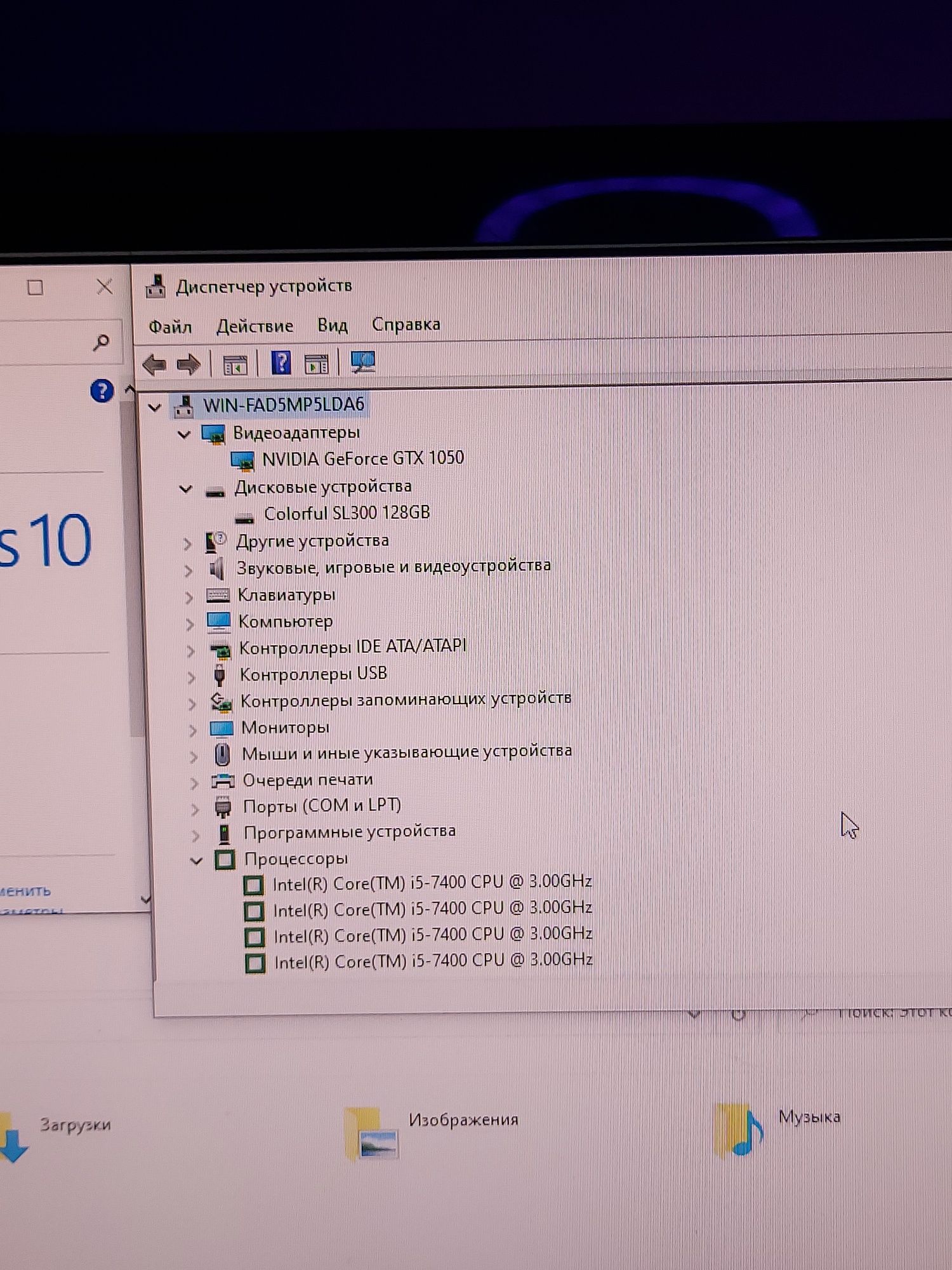Click the Мониторы display icon

(x=221, y=729)
